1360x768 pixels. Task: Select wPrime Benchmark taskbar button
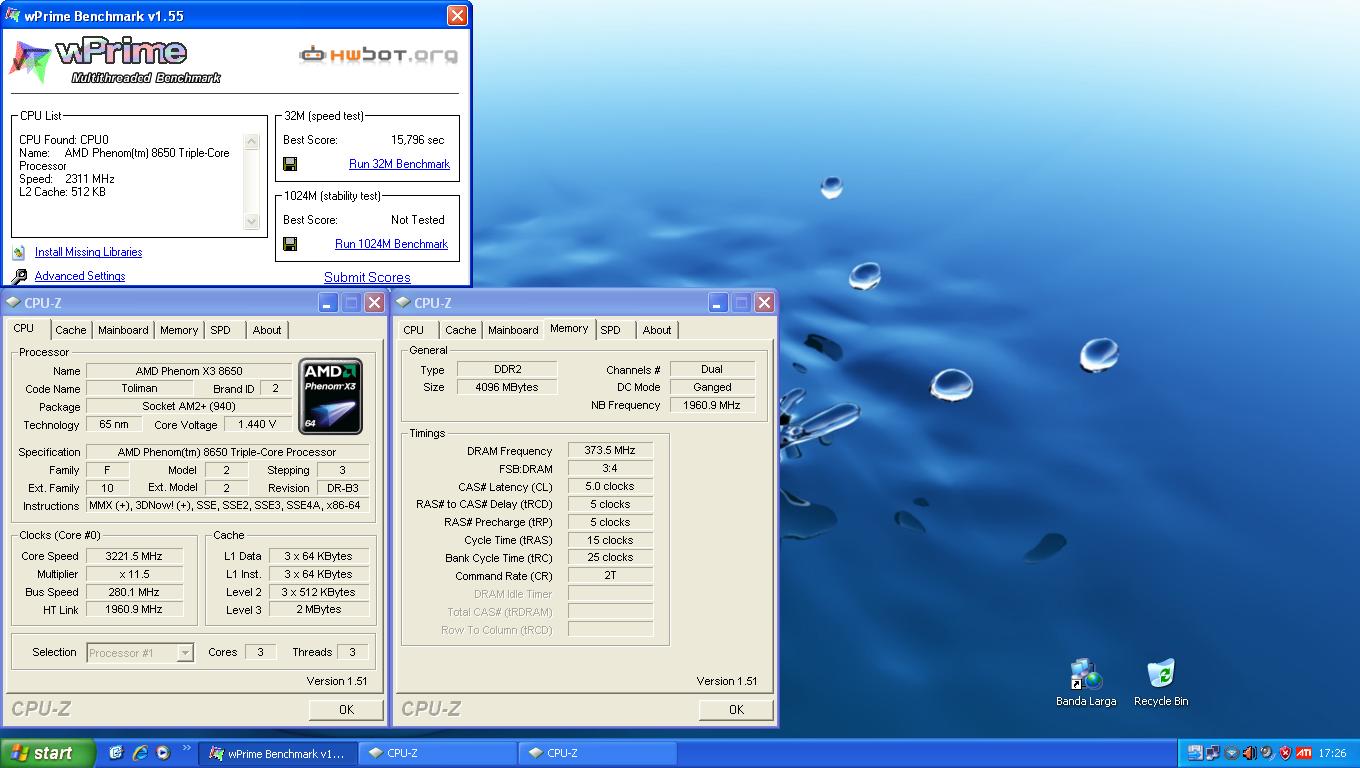(277, 753)
